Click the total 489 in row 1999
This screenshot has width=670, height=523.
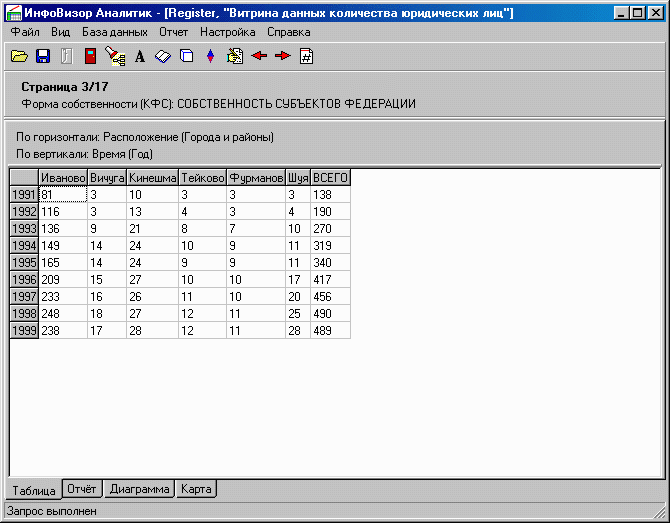click(330, 330)
